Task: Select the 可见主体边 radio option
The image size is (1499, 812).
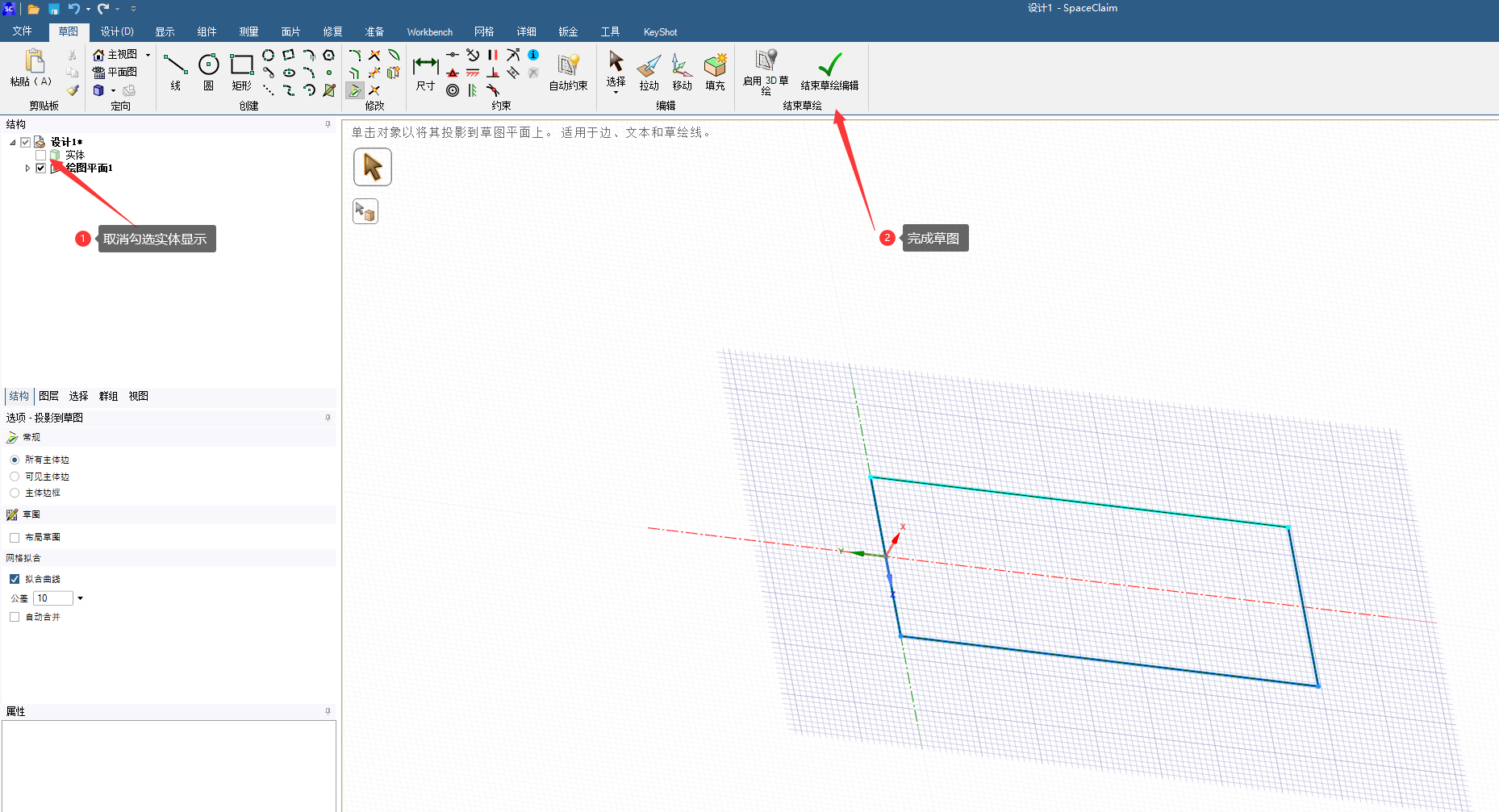Action: pos(15,477)
